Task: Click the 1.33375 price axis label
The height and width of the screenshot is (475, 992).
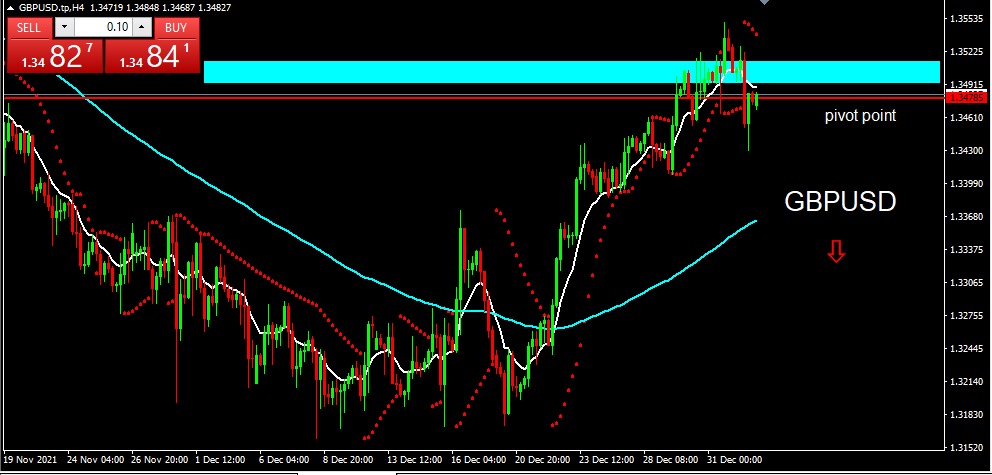Action: pyautogui.click(x=966, y=250)
